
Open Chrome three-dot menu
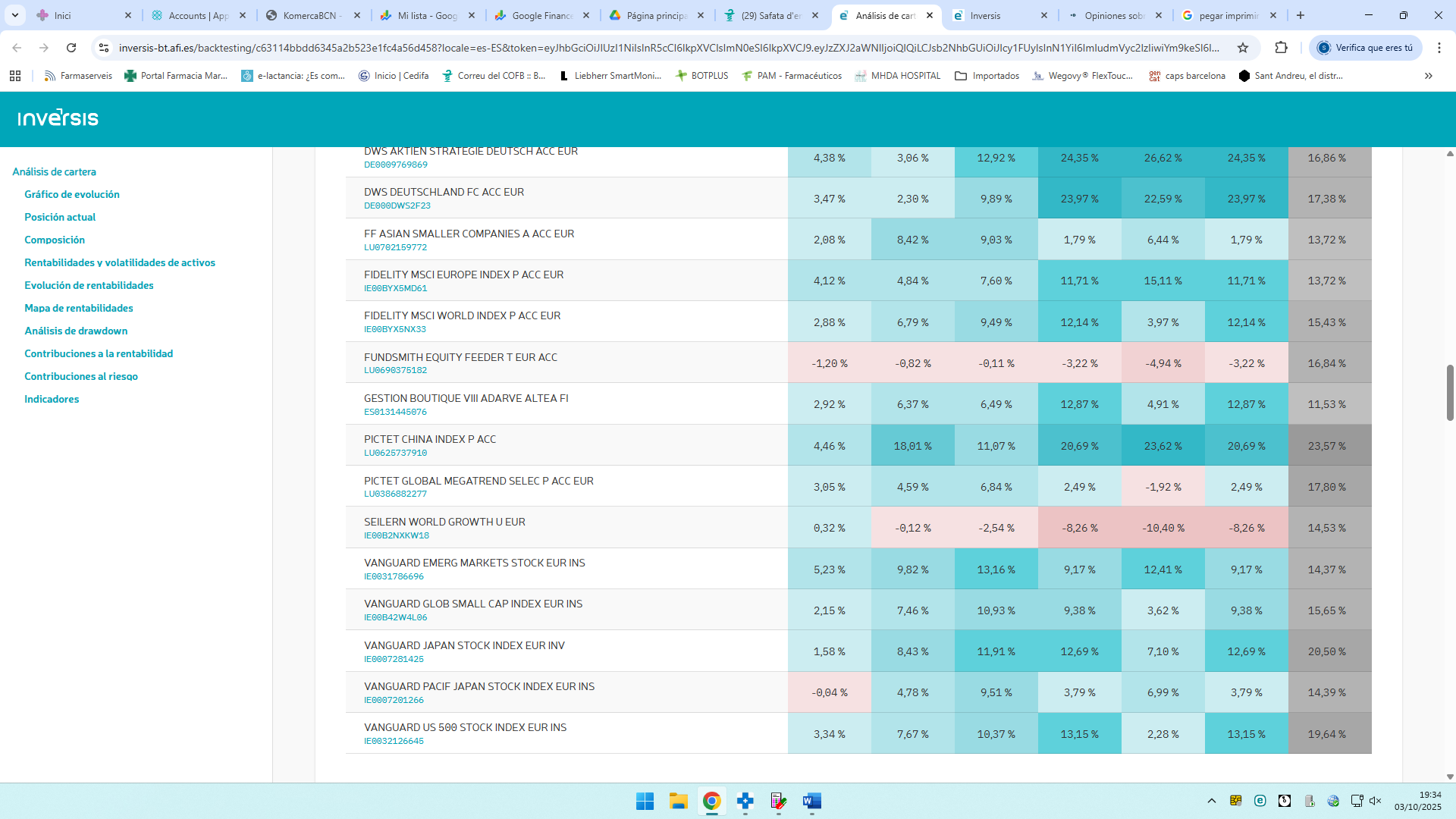click(1439, 48)
